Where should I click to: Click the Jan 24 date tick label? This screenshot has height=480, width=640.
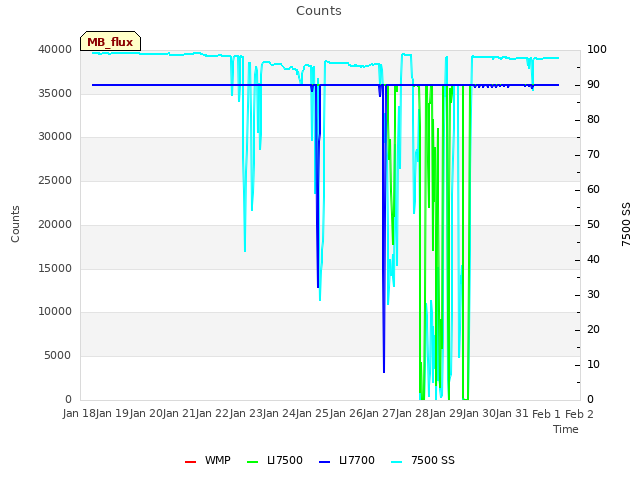pos(279,413)
